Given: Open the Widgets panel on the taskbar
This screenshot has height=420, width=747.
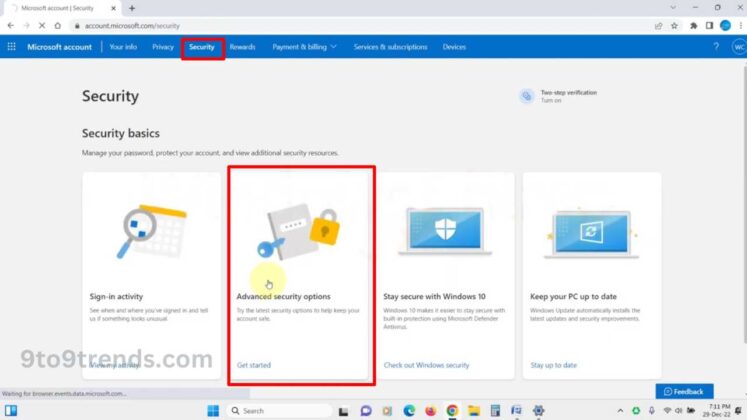Looking at the screenshot, I should [x=11, y=410].
